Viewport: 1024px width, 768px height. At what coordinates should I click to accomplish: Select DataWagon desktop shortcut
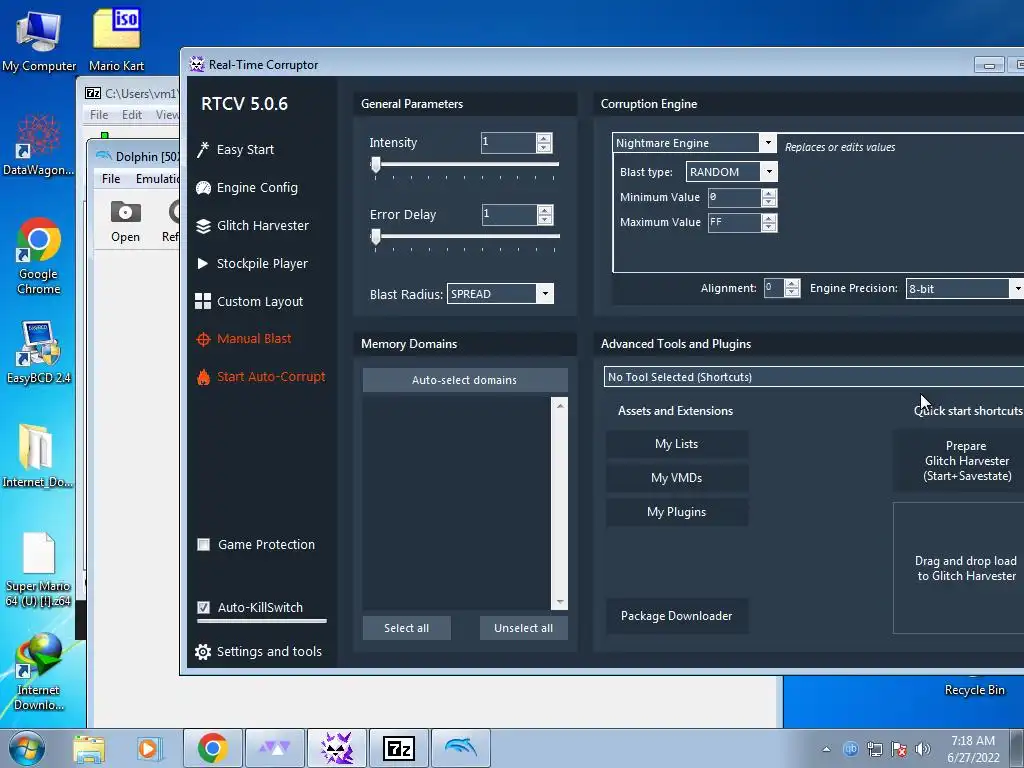tap(38, 145)
